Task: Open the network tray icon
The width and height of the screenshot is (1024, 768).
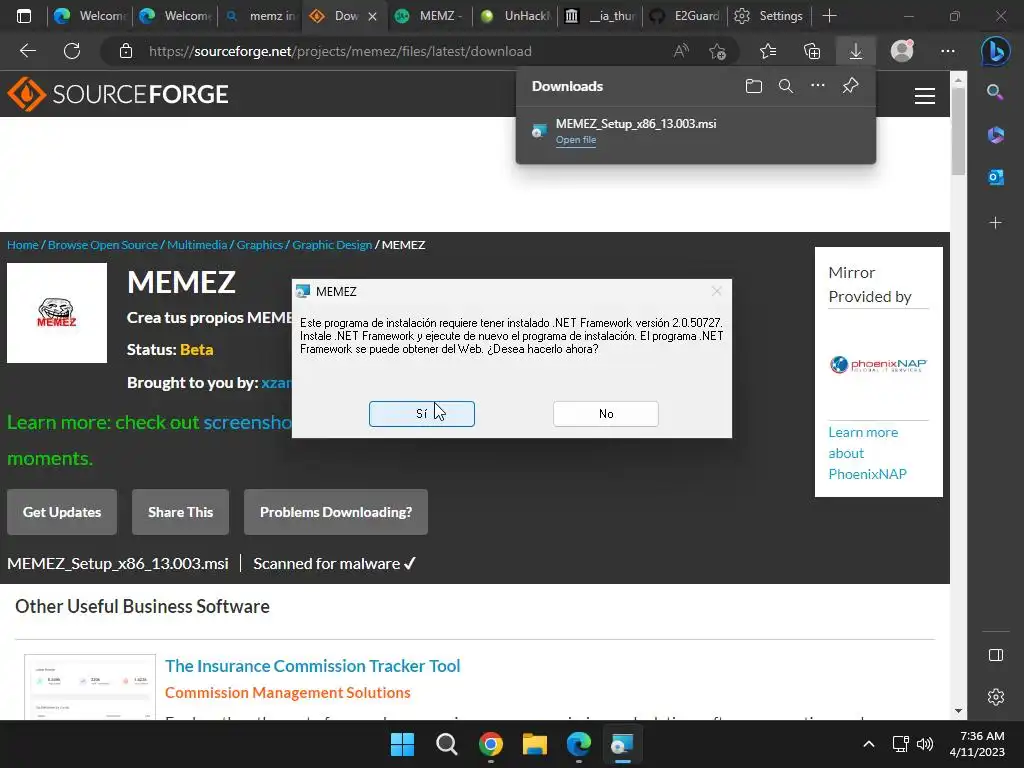Action: (901, 744)
